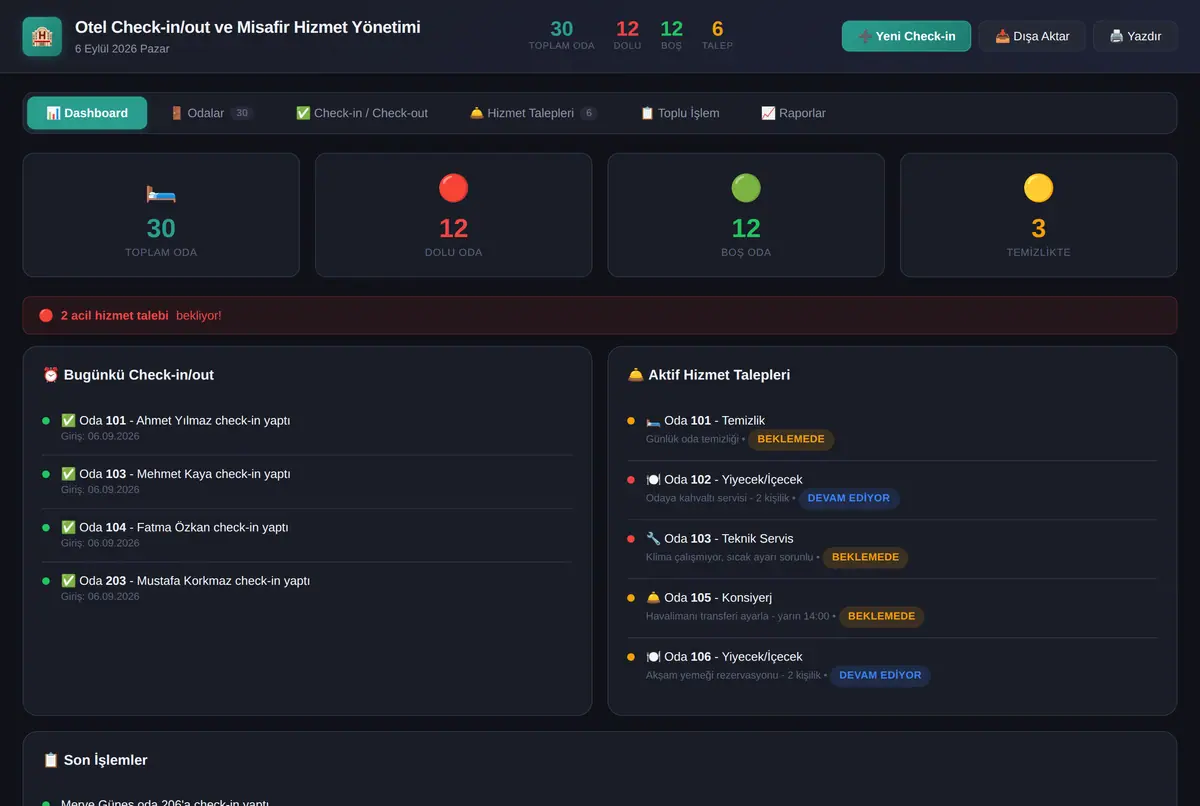Click the Yazdır button

point(1135,36)
